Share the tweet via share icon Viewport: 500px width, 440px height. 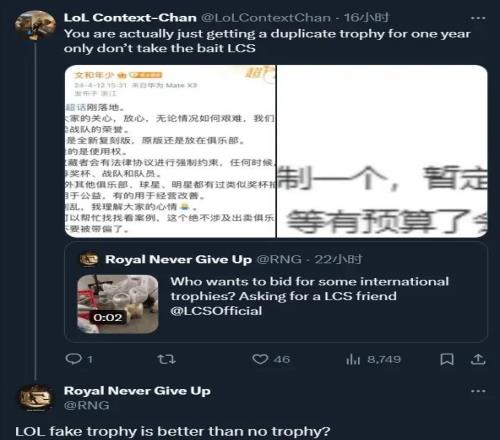coord(478,359)
